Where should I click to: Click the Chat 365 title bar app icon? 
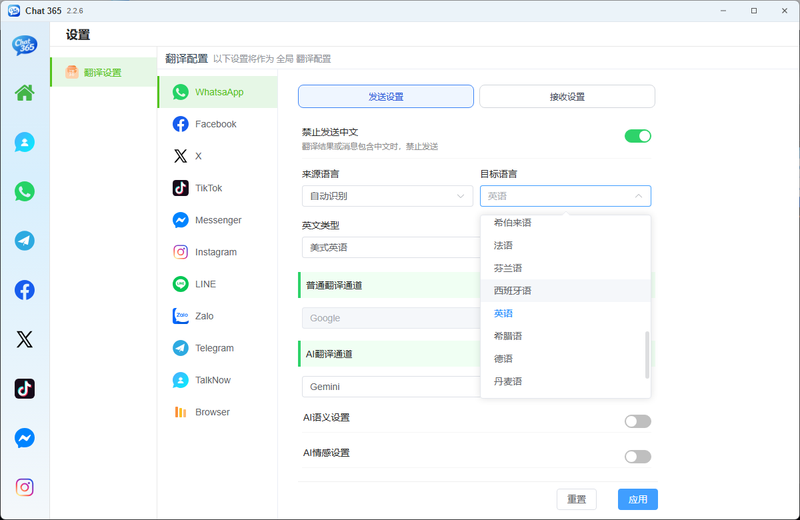coord(14,11)
